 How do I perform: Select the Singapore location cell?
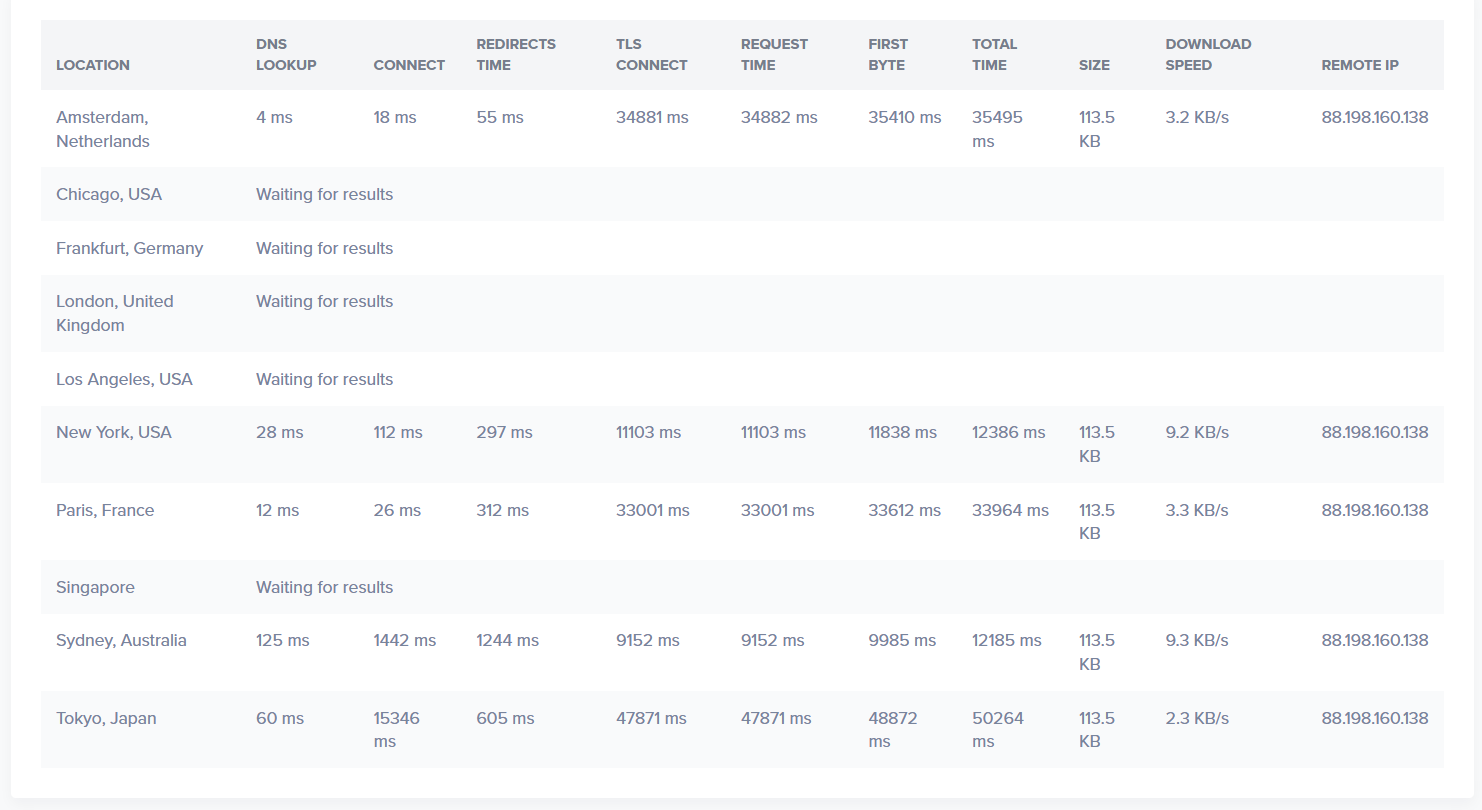[x=95, y=587]
